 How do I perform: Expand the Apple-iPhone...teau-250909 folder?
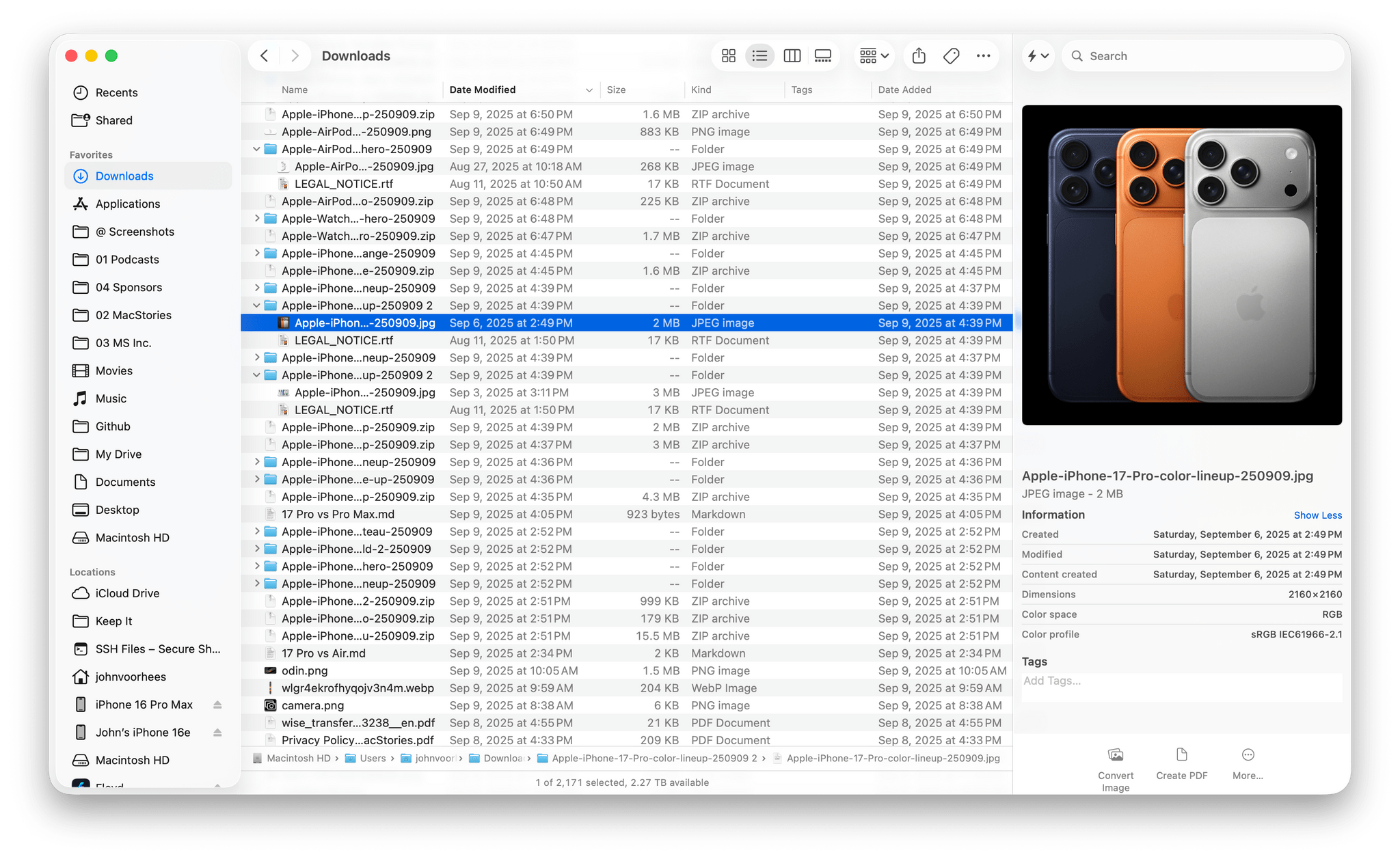click(256, 532)
